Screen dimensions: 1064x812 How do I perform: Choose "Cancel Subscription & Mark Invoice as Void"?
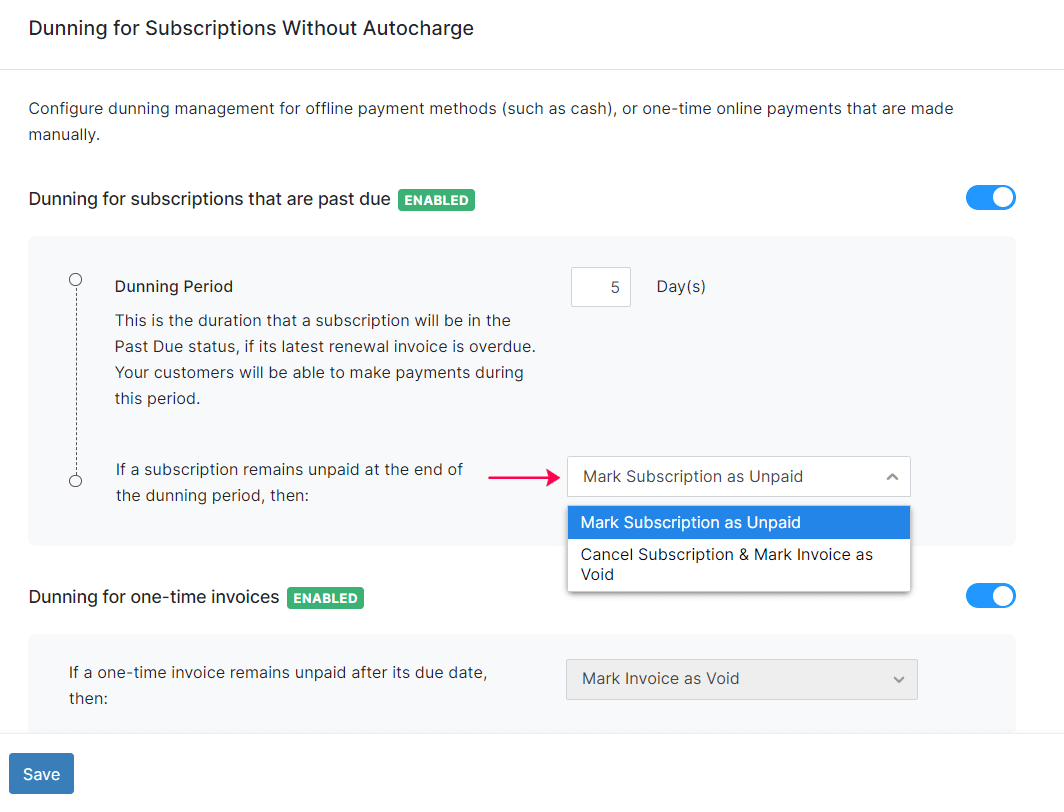click(738, 564)
